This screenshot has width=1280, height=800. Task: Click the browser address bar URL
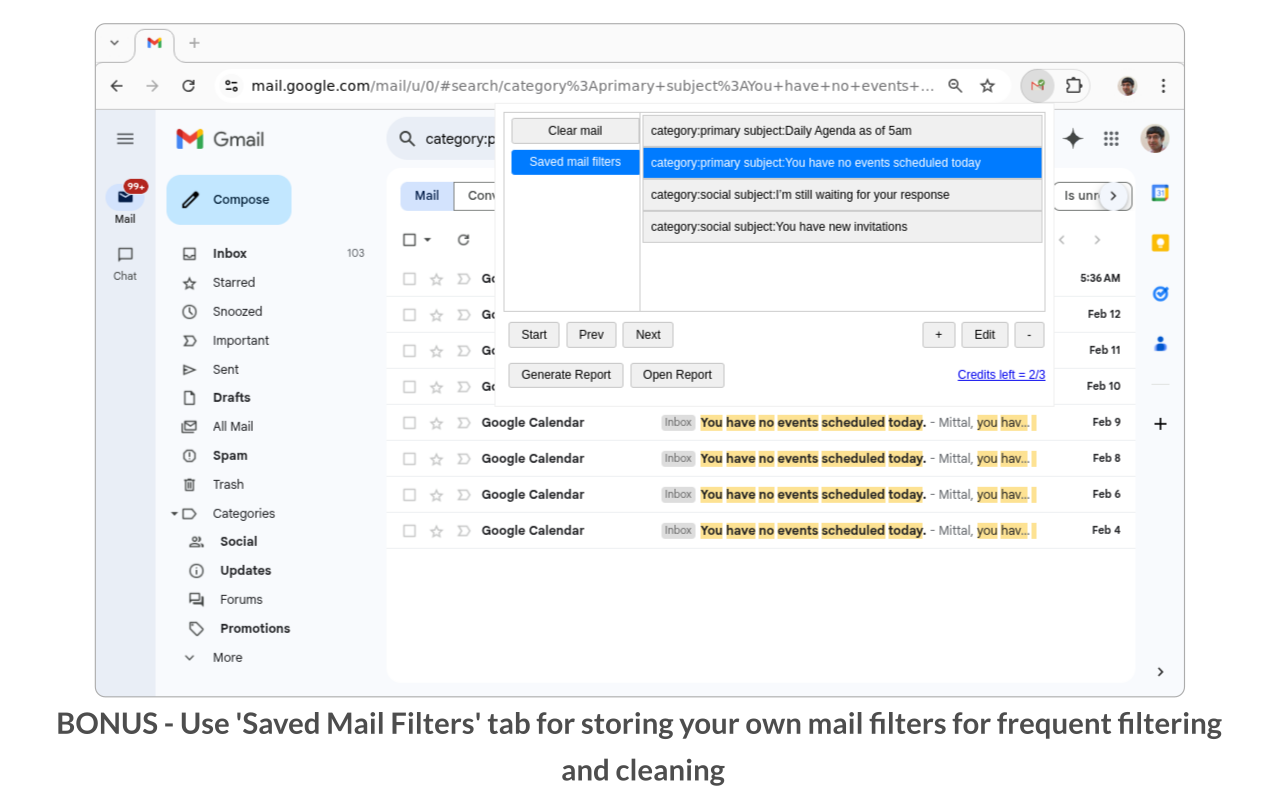[x=592, y=86]
